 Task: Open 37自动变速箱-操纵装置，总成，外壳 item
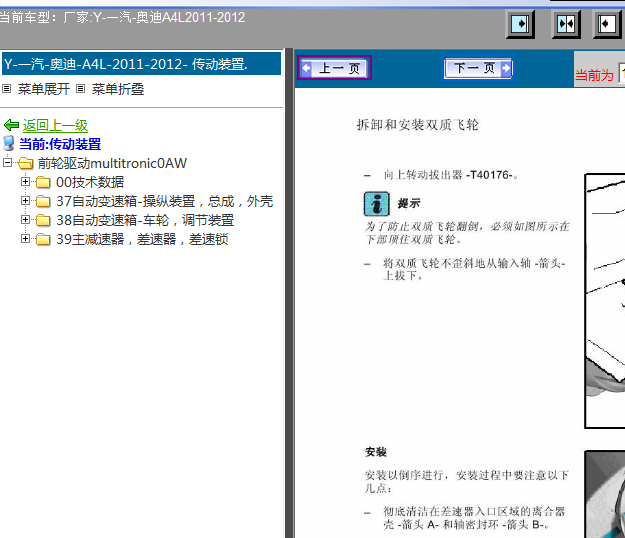(165, 201)
